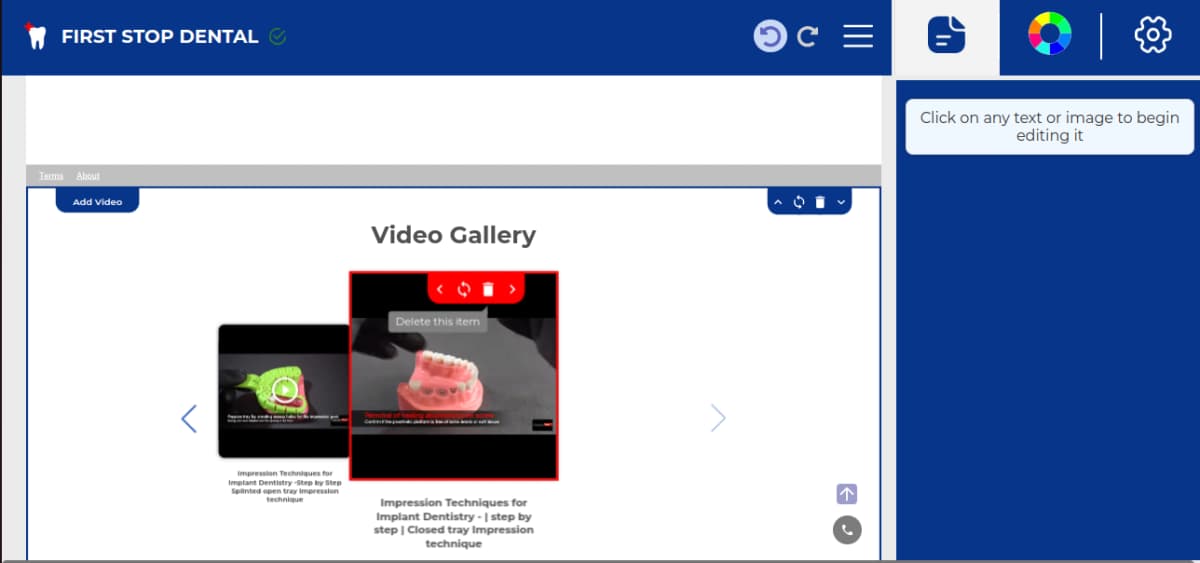
Task: Click the scroll-to-top arrow button
Action: coord(847,494)
